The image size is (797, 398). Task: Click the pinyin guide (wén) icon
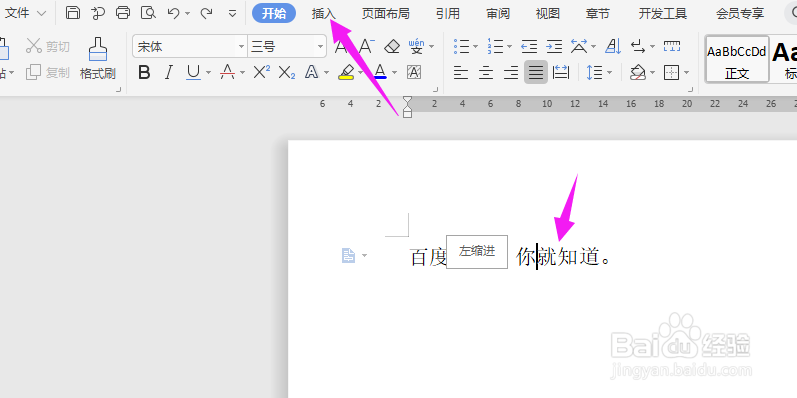[x=416, y=46]
